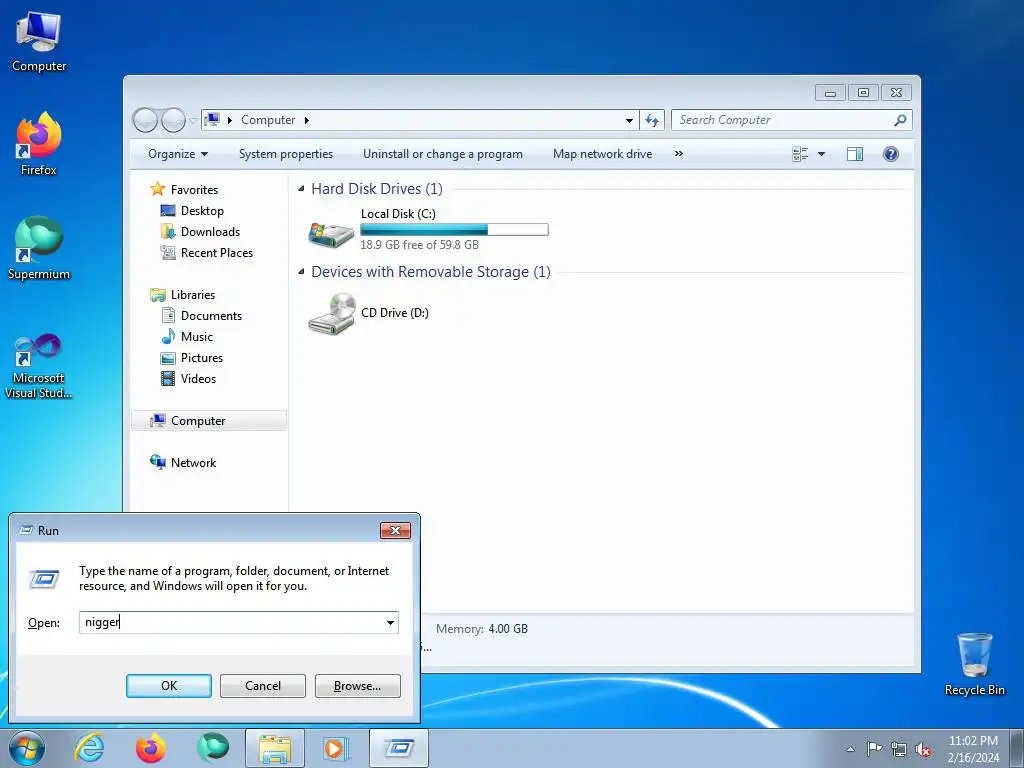Open the Videos library
The image size is (1024, 768).
pos(198,379)
